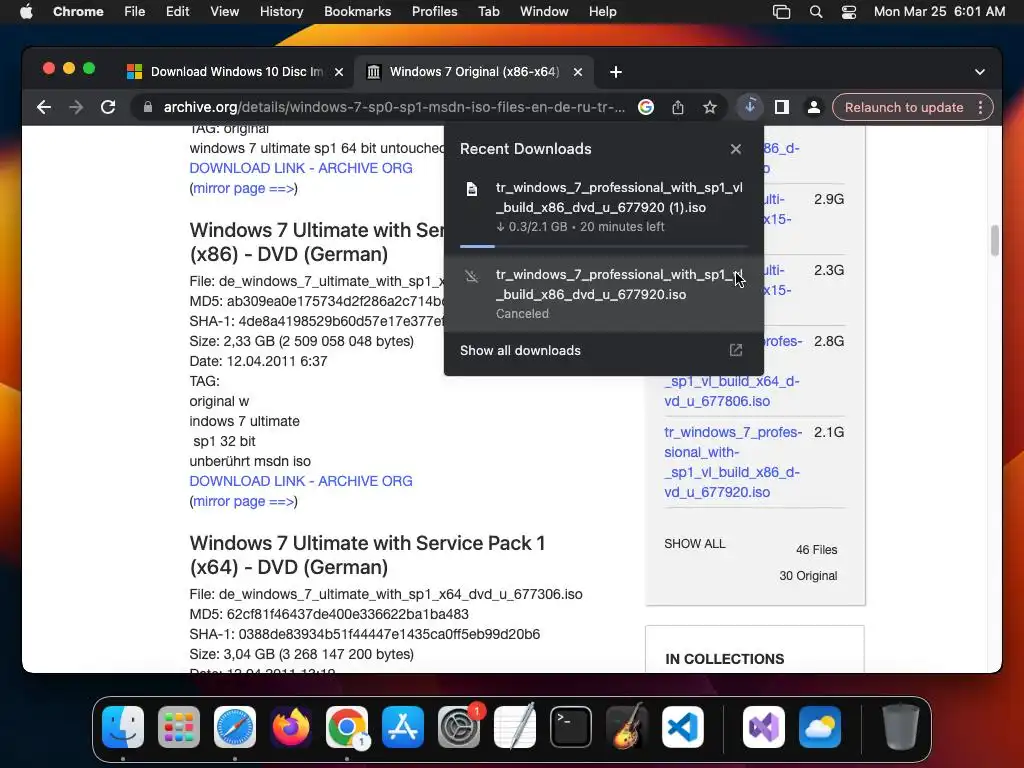Open tr_windows_7_professional x86 677920.iso link

[x=733, y=462]
